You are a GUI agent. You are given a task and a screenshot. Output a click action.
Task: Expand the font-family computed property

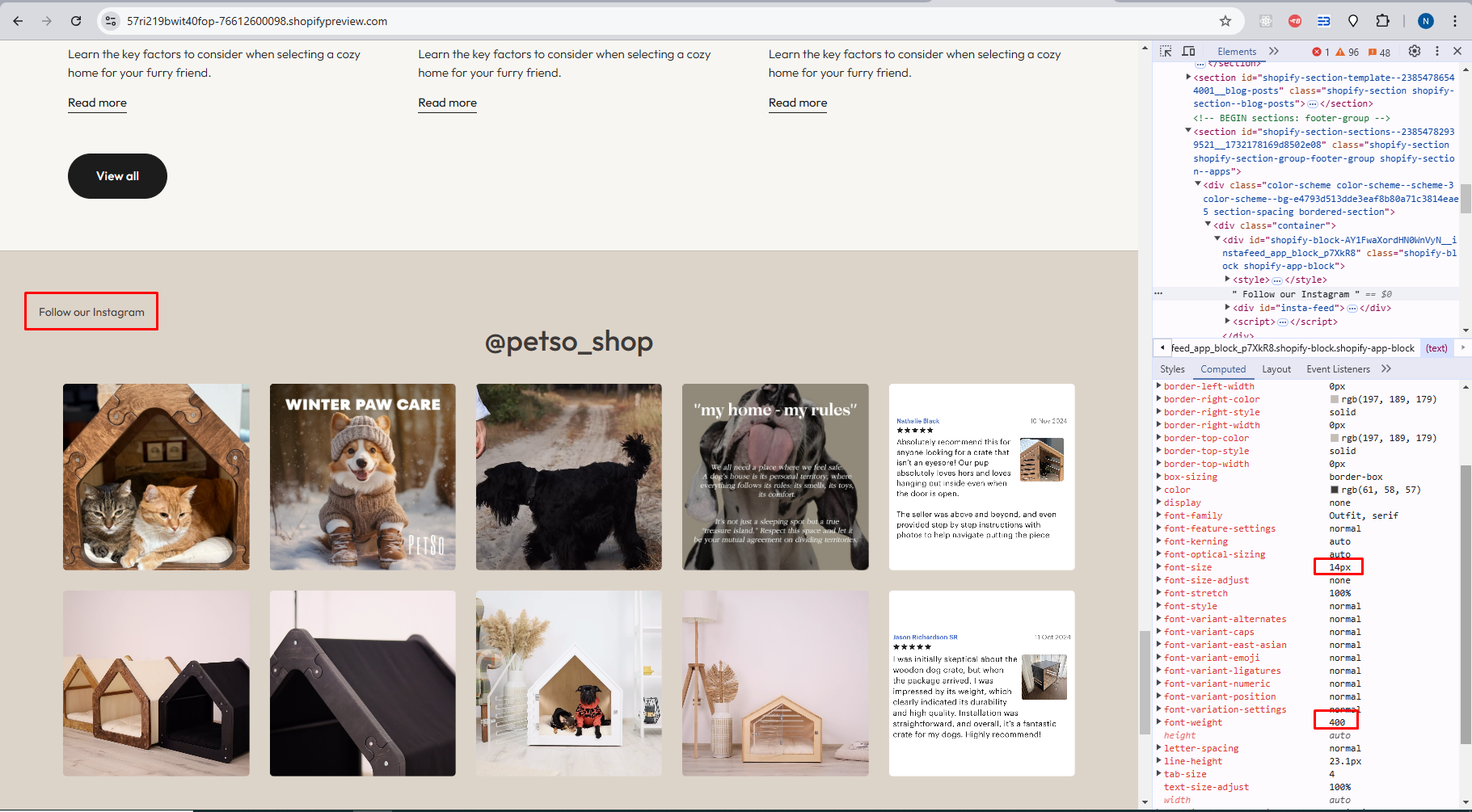coord(1158,515)
